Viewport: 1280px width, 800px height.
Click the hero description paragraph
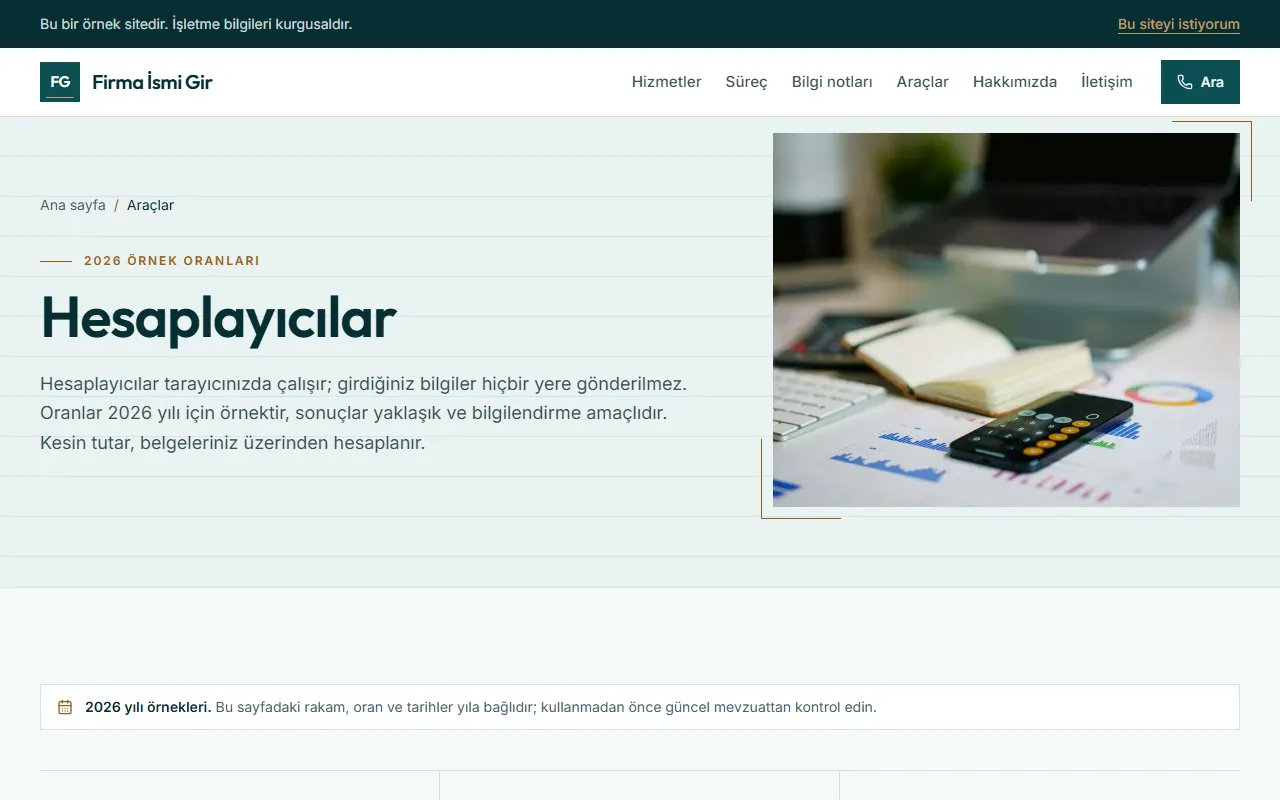point(364,413)
